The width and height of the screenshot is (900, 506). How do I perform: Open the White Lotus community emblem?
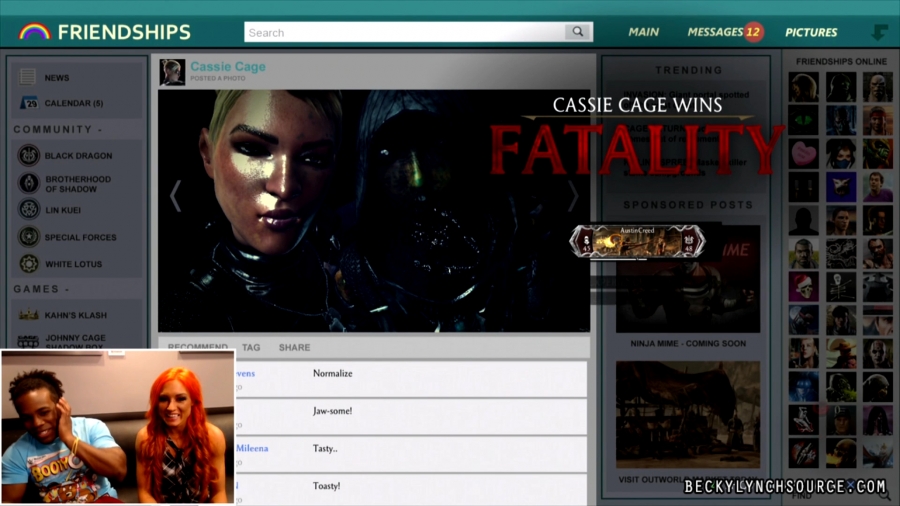(x=29, y=264)
